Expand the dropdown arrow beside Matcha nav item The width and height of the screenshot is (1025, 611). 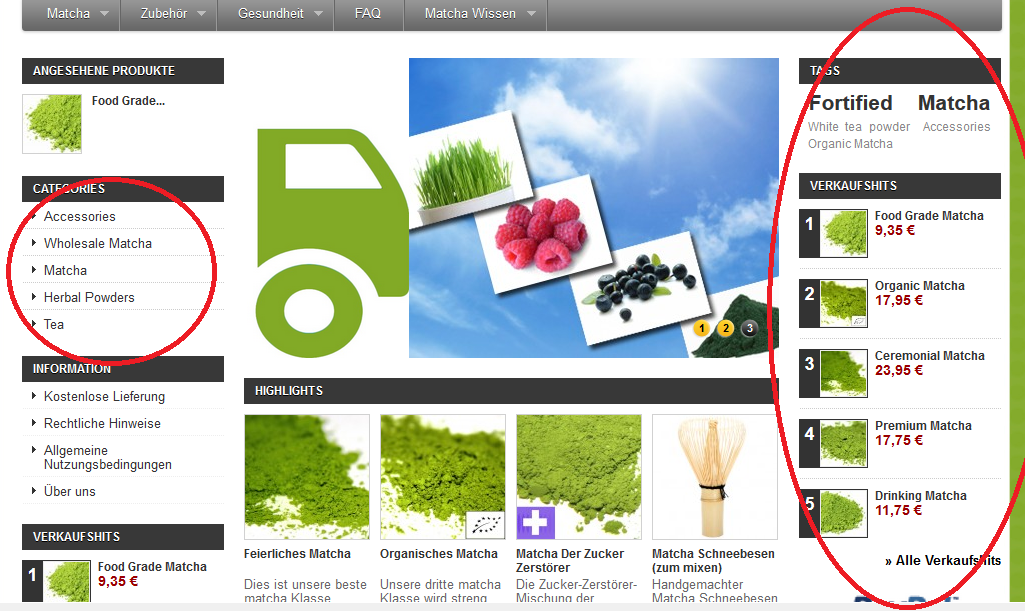coord(105,14)
